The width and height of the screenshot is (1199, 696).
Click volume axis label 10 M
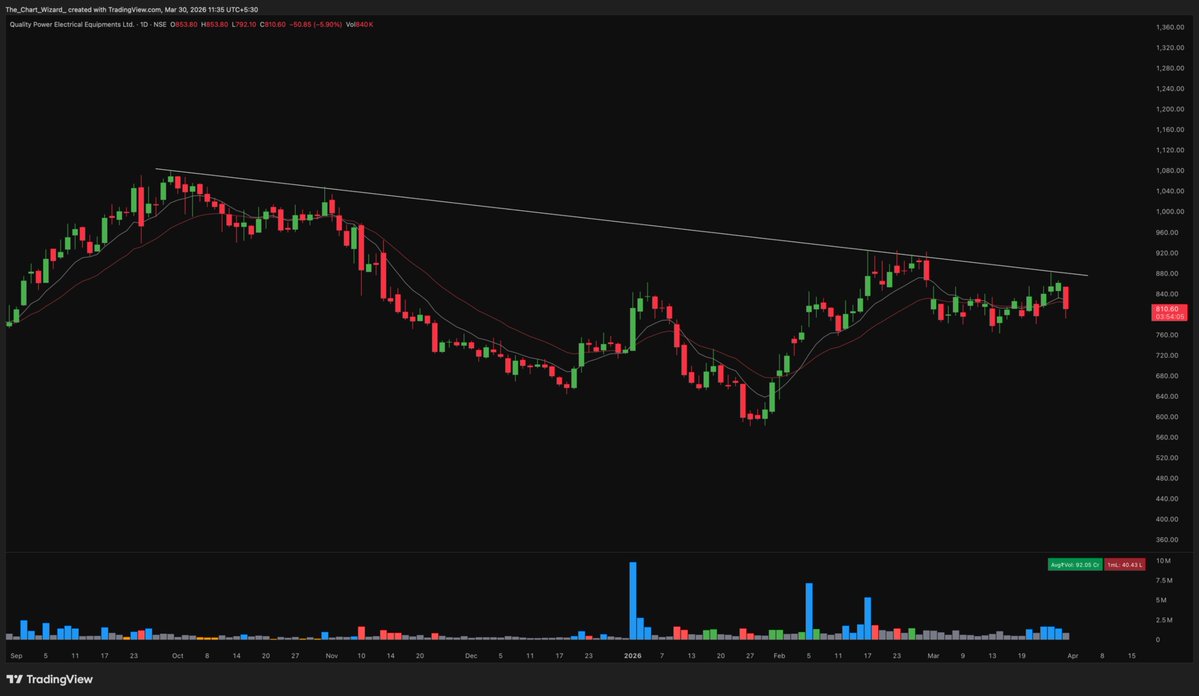tap(1163, 561)
